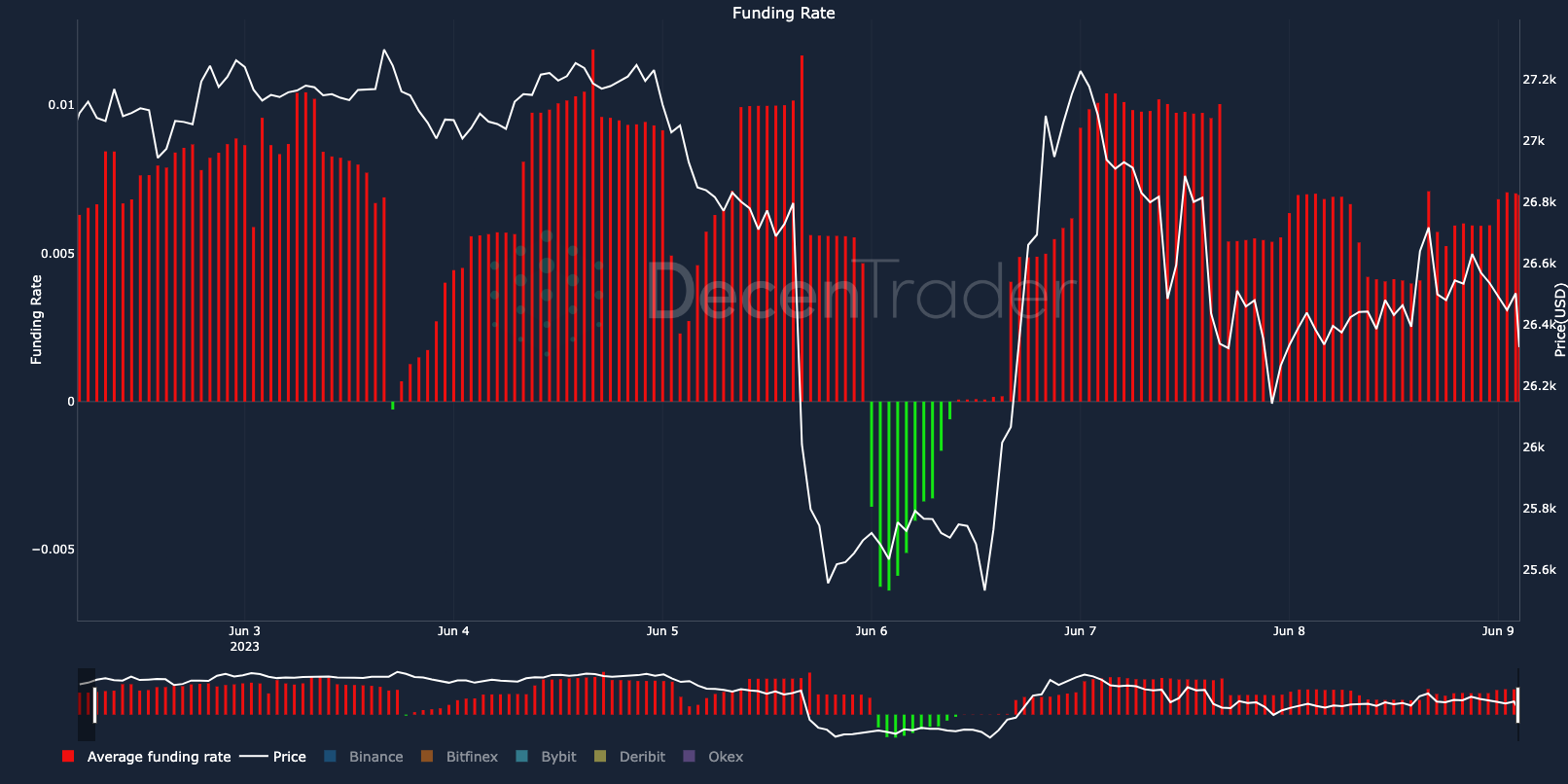Click the Jun 6 x-axis date label
Image resolution: width=1568 pixels, height=784 pixels.
(872, 631)
